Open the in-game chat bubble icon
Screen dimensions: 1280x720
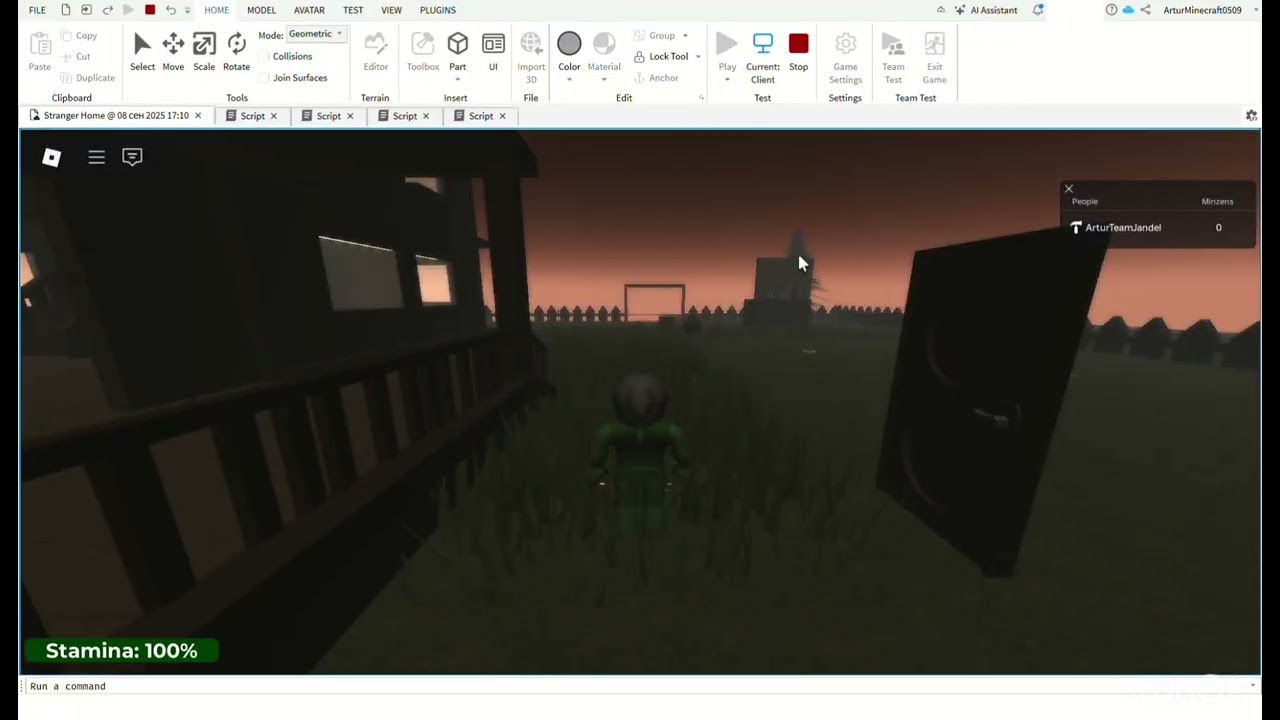click(132, 157)
